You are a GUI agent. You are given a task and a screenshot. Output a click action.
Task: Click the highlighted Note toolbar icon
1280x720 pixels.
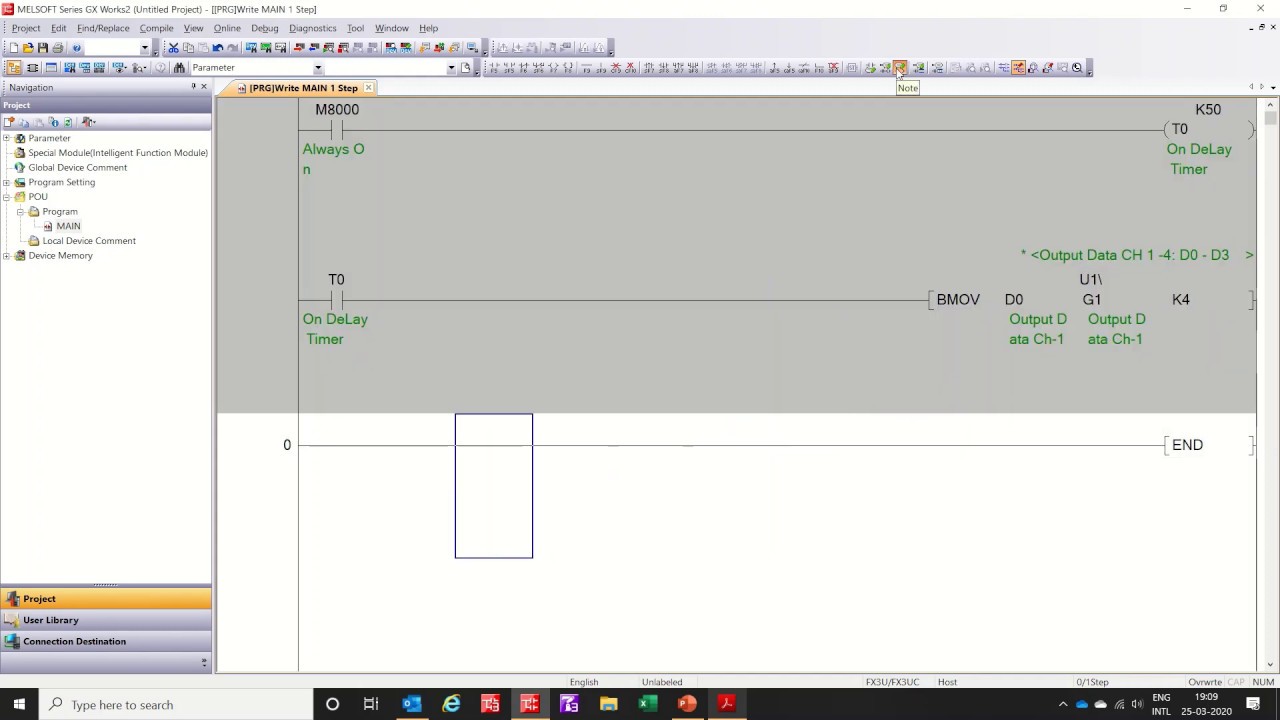point(900,67)
